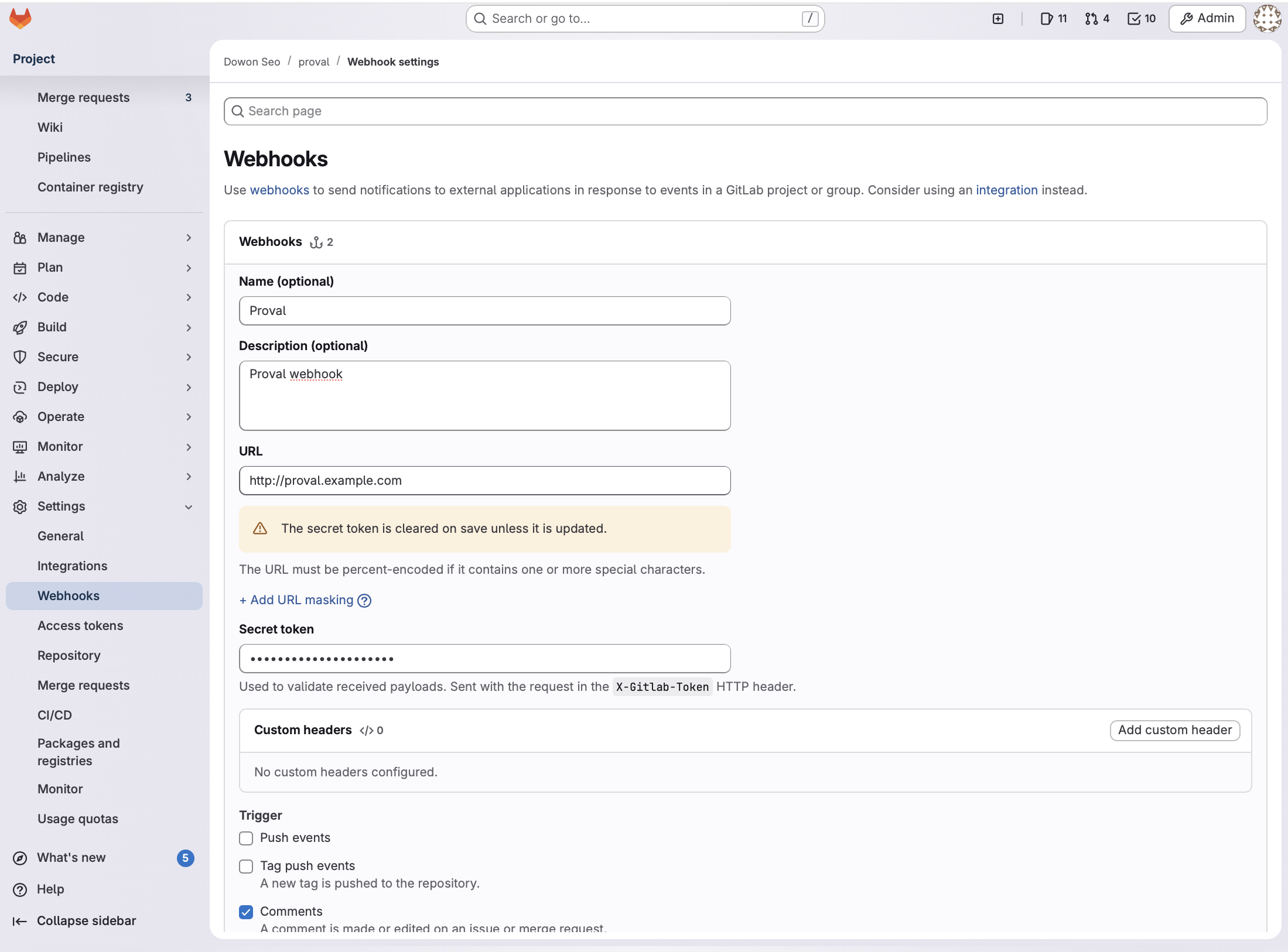
Task: Click the Collapse sidebar arrow icon
Action: (x=20, y=921)
